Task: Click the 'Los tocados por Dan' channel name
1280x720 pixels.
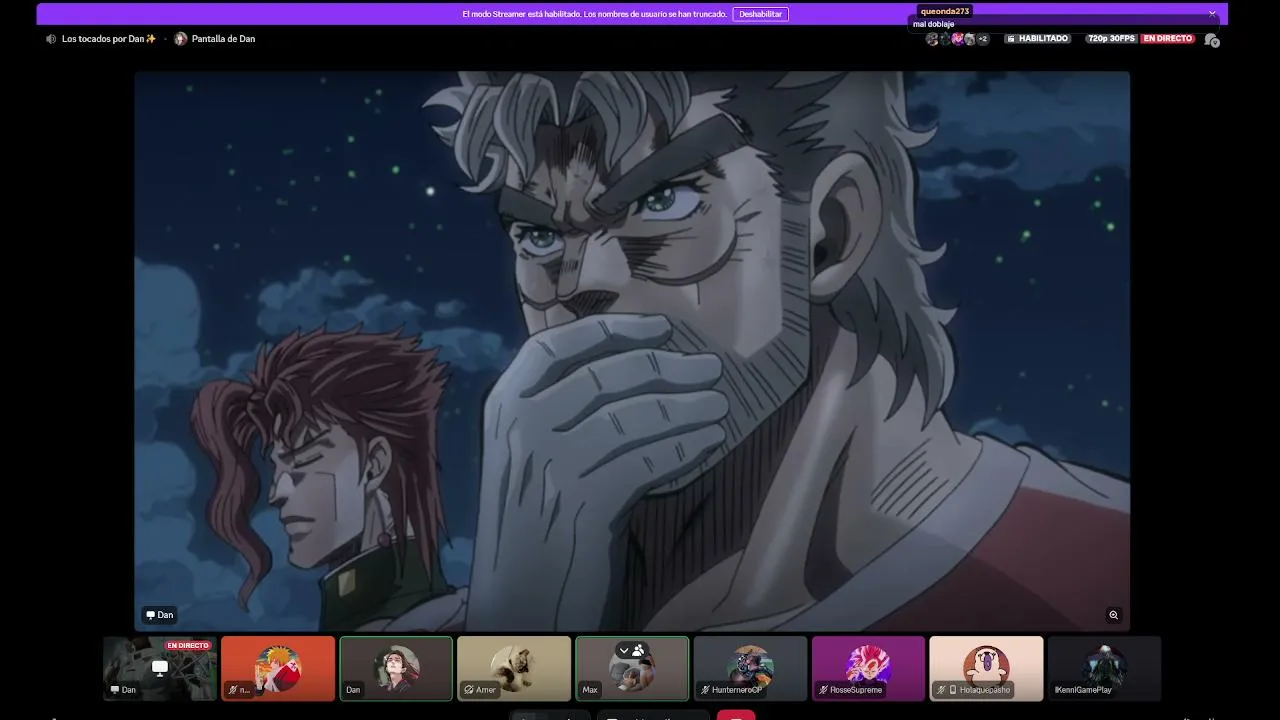Action: pos(109,39)
